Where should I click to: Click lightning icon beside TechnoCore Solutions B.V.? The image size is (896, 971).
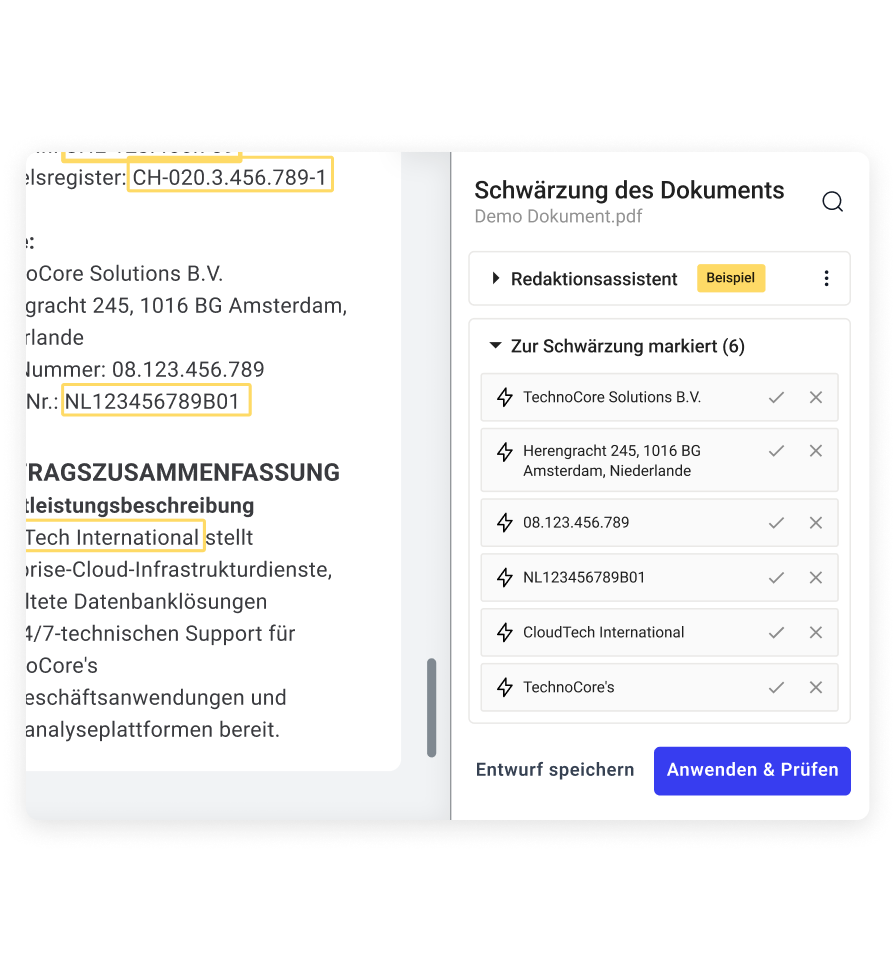(505, 397)
